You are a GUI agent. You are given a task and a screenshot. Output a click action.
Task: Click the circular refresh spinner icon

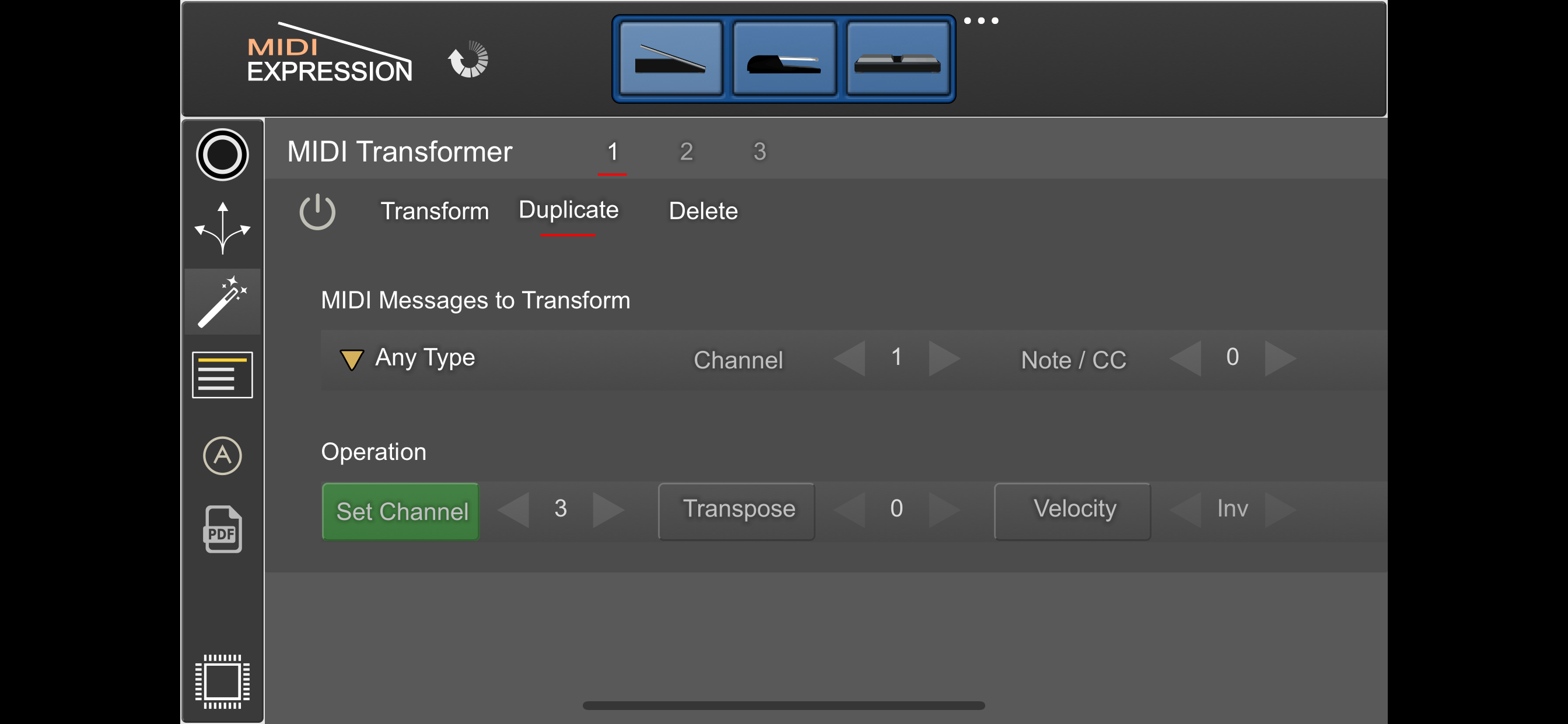(468, 59)
